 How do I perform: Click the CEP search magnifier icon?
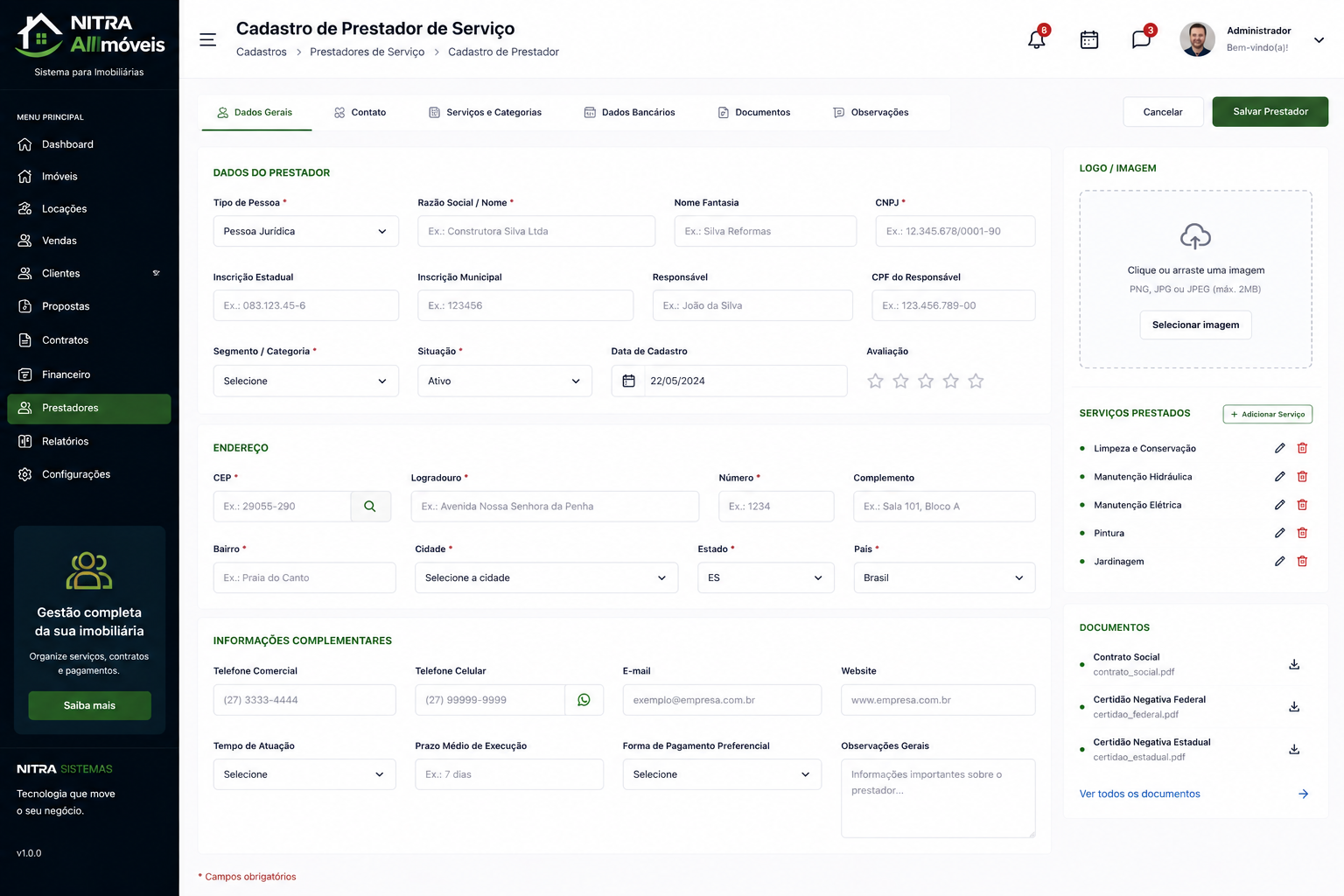click(x=370, y=507)
